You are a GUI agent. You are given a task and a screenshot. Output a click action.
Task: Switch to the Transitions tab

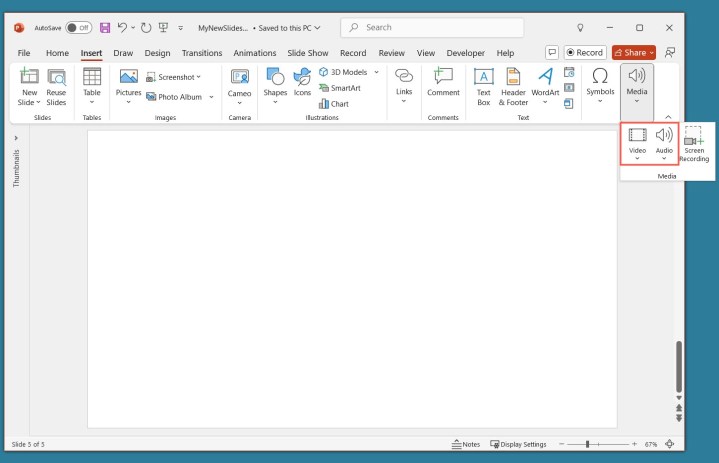[202, 53]
